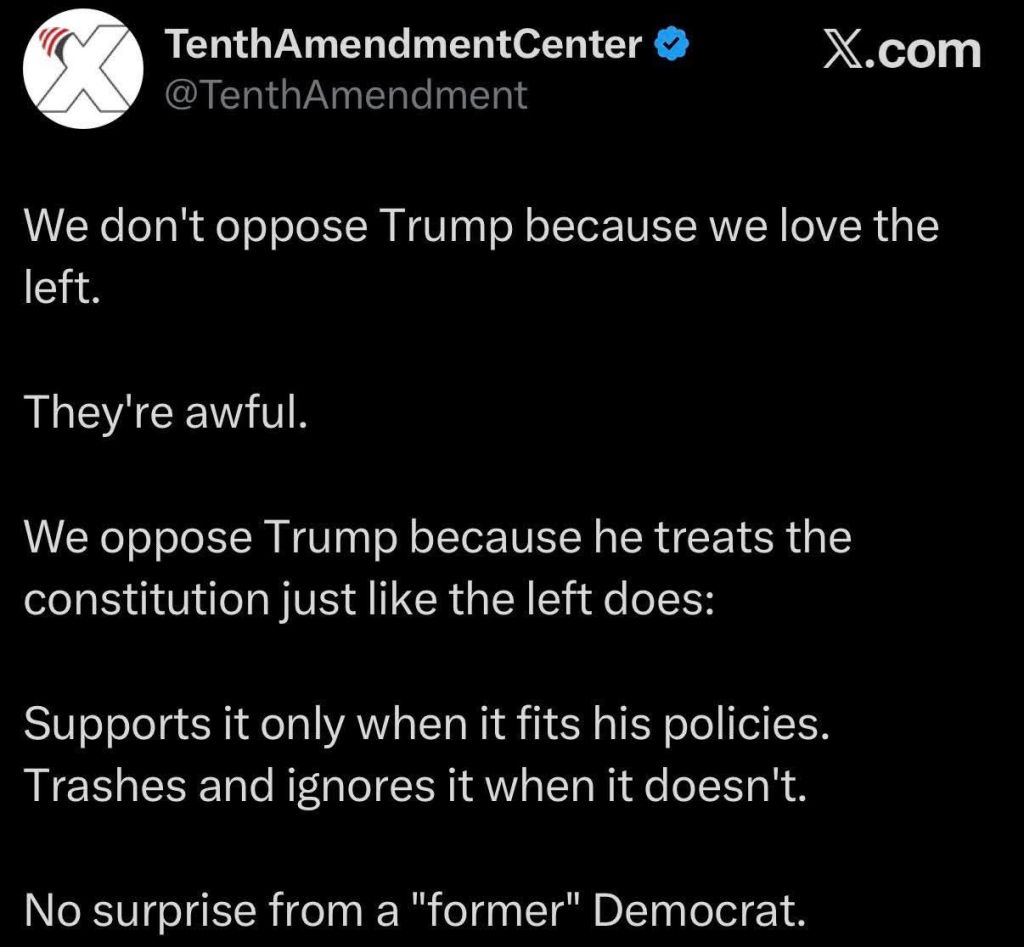This screenshot has height=947, width=1024.
Task: Open the TenthAmendmentCenter display name link
Action: pyautogui.click(x=403, y=44)
